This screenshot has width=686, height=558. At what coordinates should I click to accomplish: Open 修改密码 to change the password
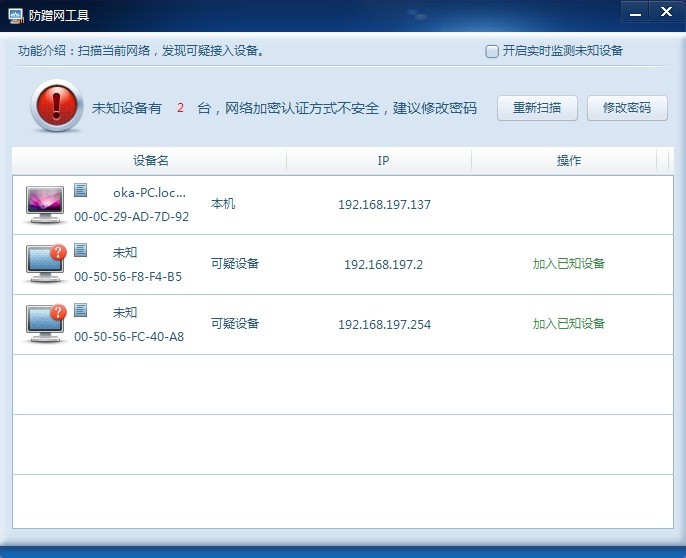[627, 108]
